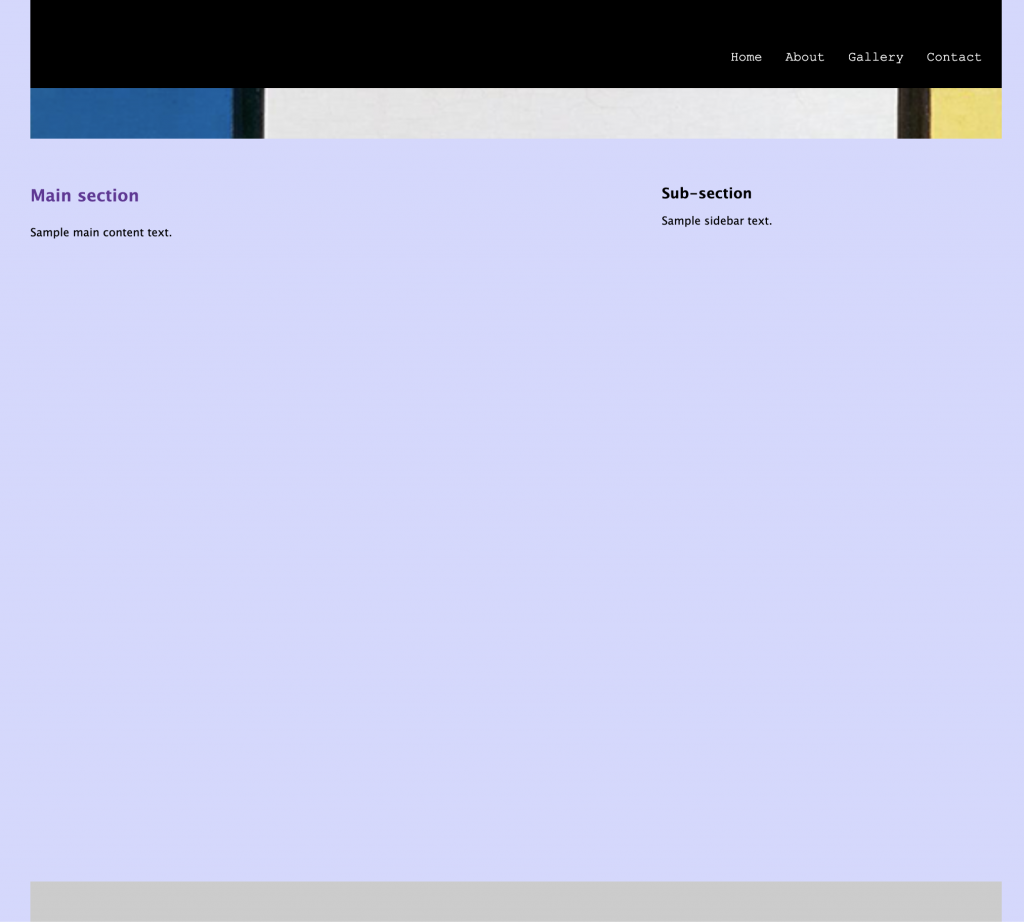Click the black stripe beside the blue banner area
The image size is (1024, 922).
249,114
